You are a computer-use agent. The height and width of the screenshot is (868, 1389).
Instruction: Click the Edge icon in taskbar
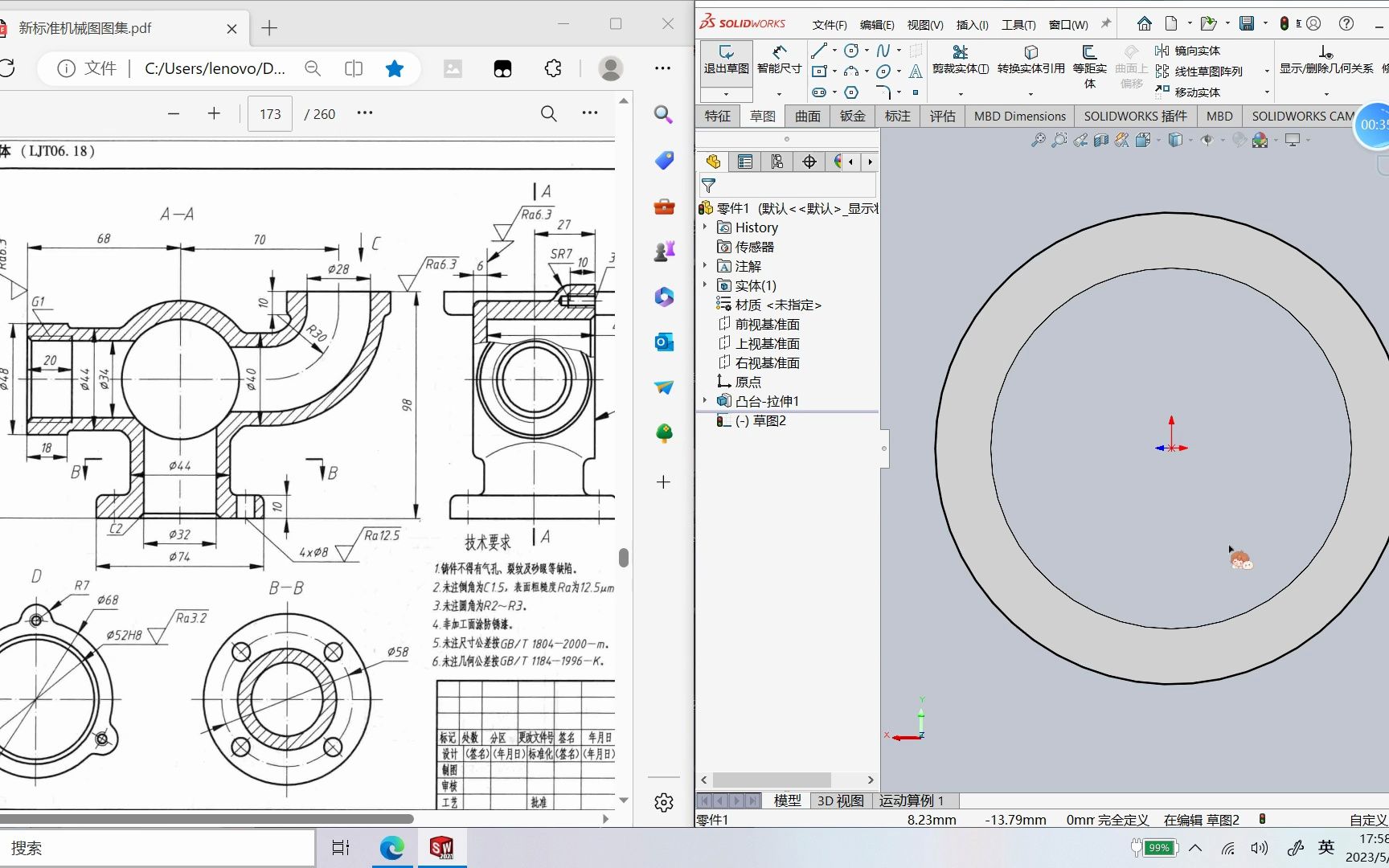[x=391, y=848]
